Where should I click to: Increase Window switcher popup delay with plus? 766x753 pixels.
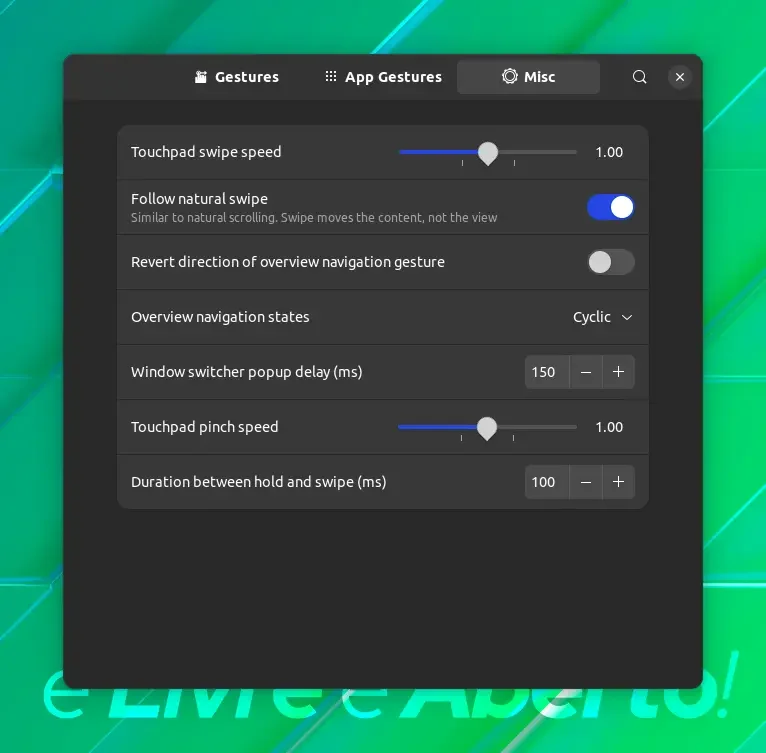pos(618,372)
